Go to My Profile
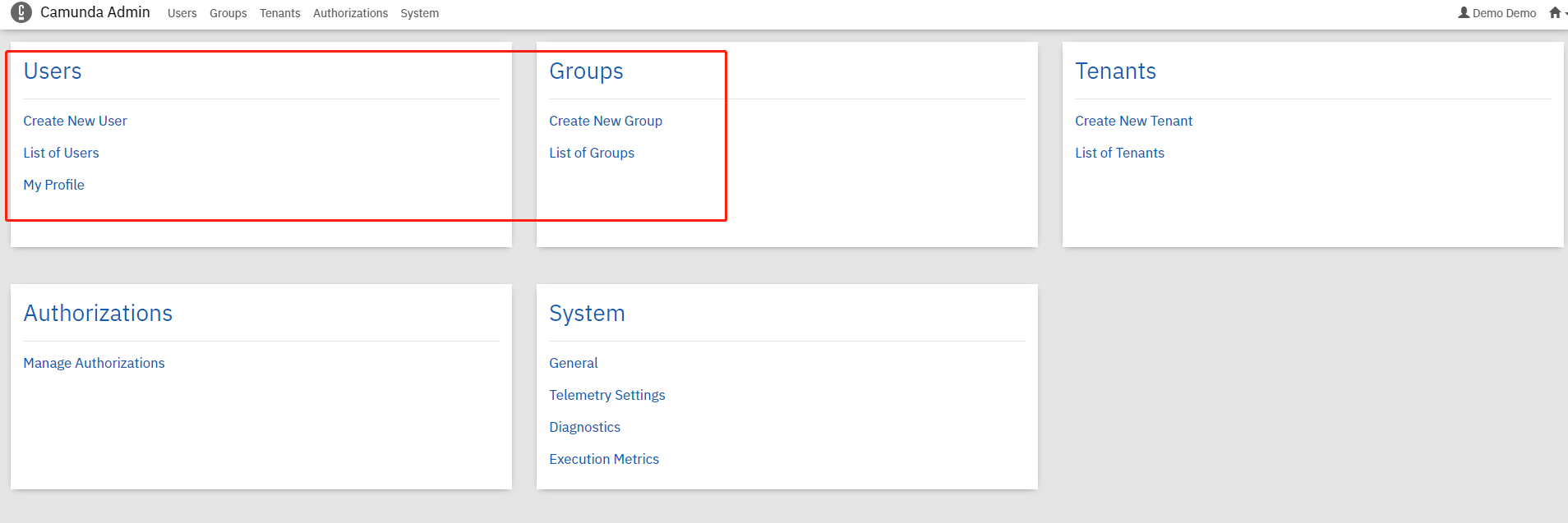This screenshot has height=523, width=1568. [x=53, y=185]
